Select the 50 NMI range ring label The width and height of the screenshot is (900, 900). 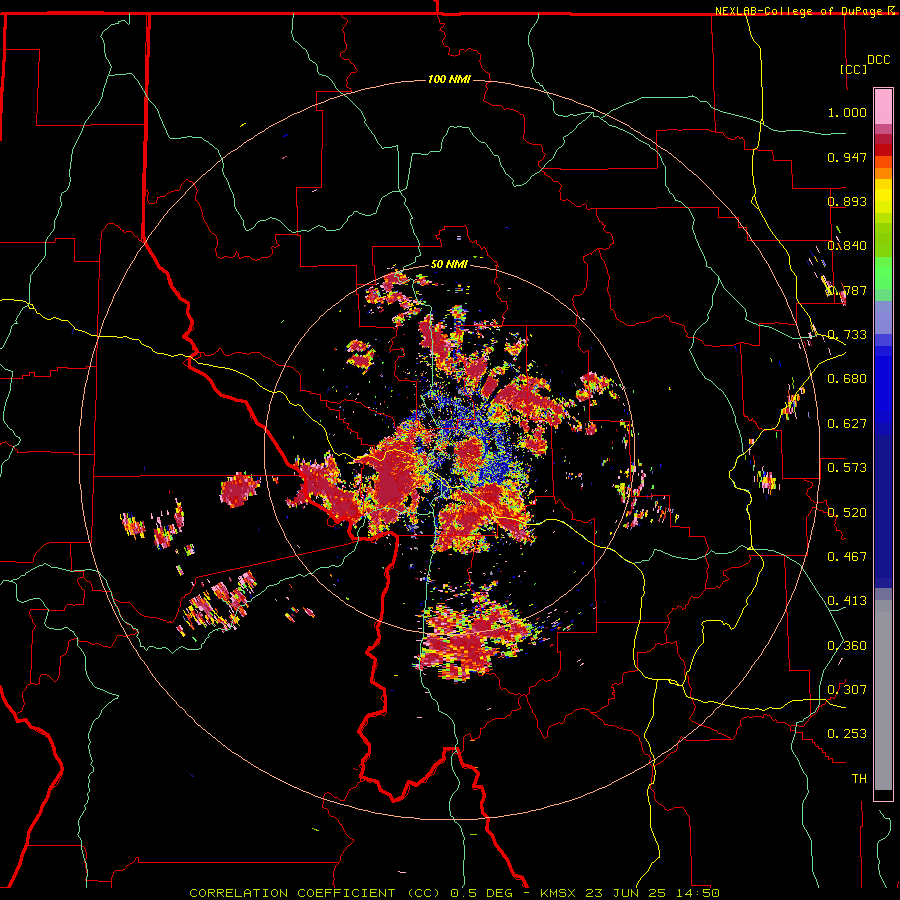(449, 264)
